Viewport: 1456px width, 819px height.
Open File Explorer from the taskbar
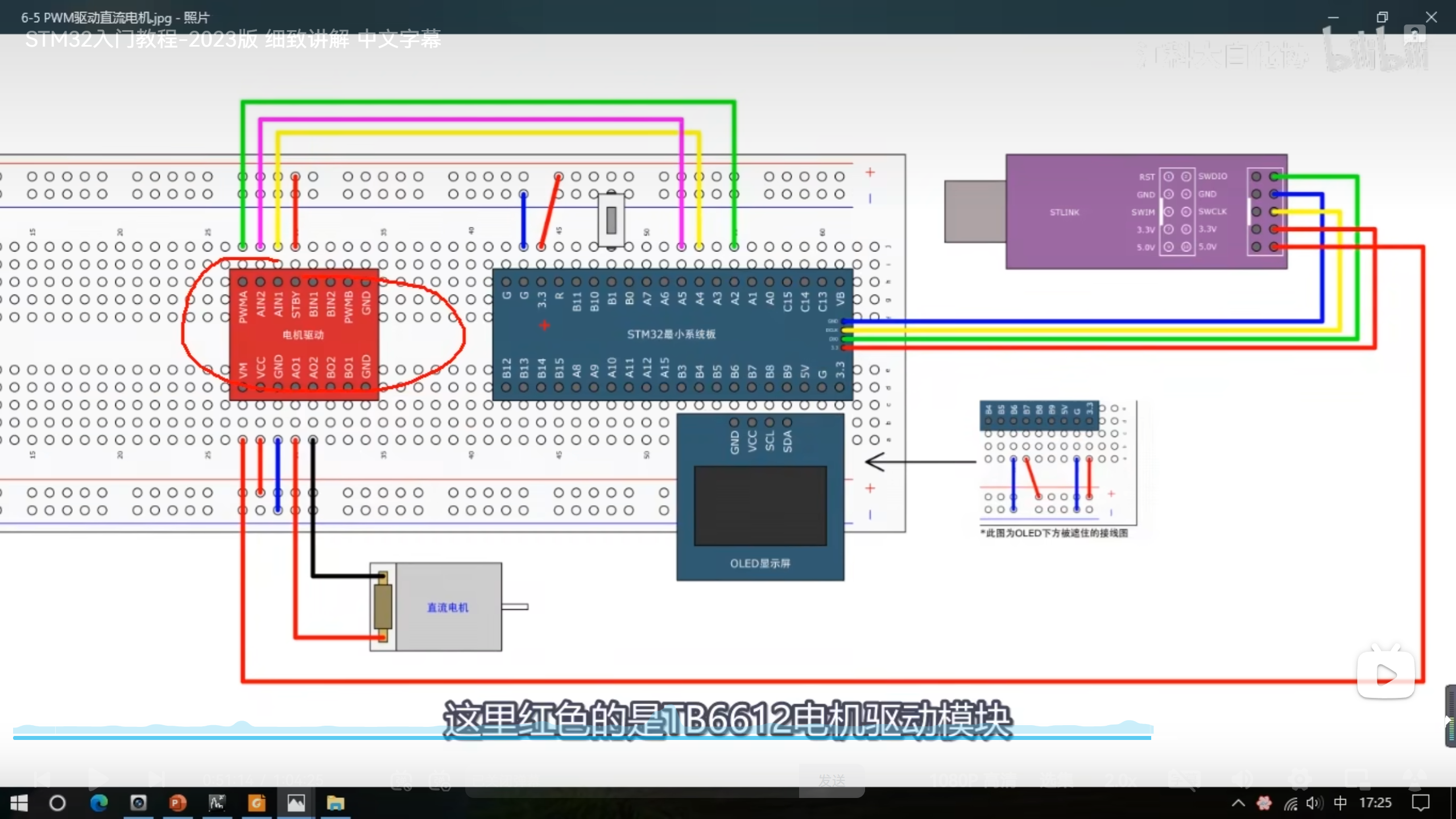pyautogui.click(x=335, y=803)
